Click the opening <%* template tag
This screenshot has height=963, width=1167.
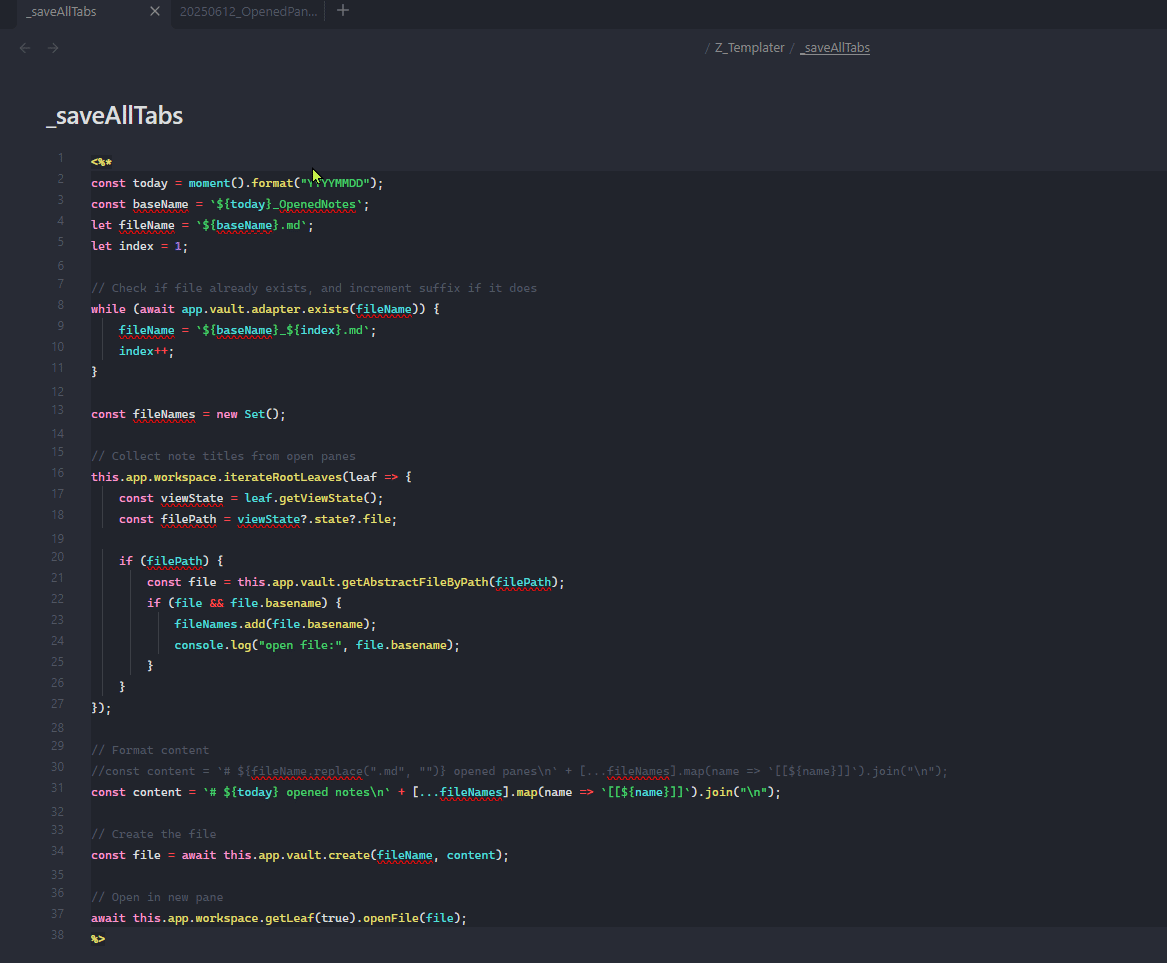pos(101,161)
